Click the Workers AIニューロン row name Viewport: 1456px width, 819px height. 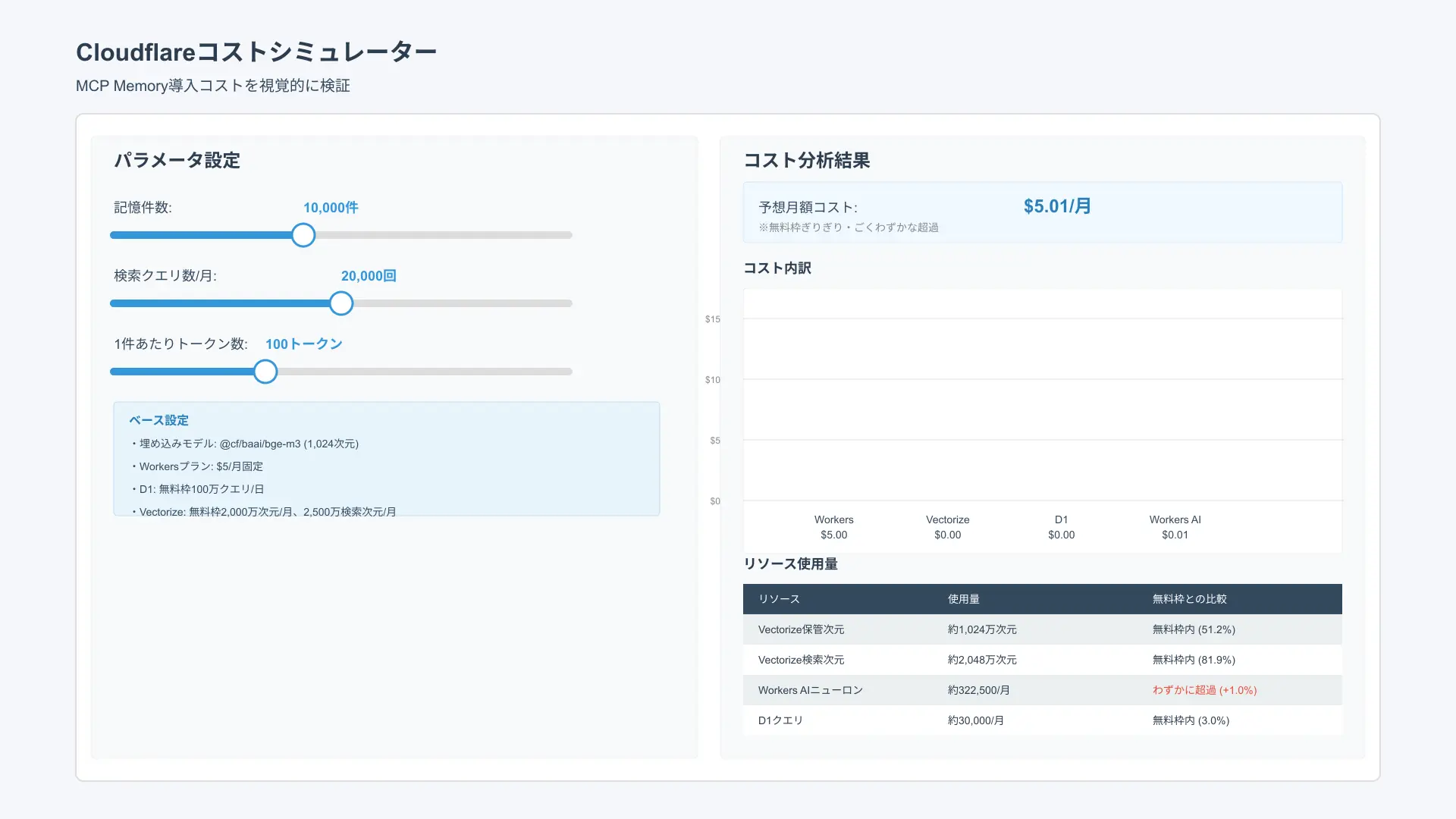[x=811, y=690]
